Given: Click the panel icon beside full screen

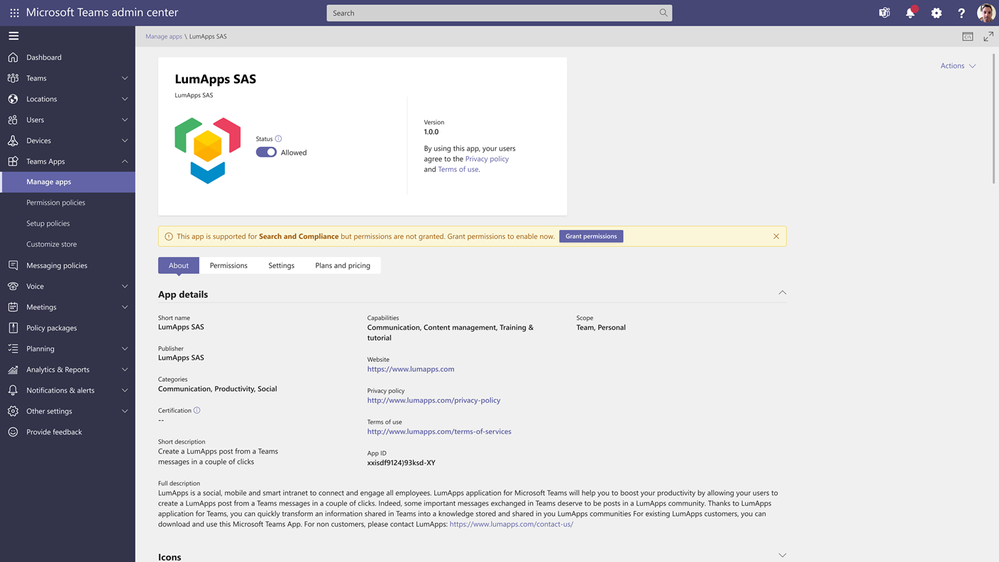Looking at the screenshot, I should point(968,36).
